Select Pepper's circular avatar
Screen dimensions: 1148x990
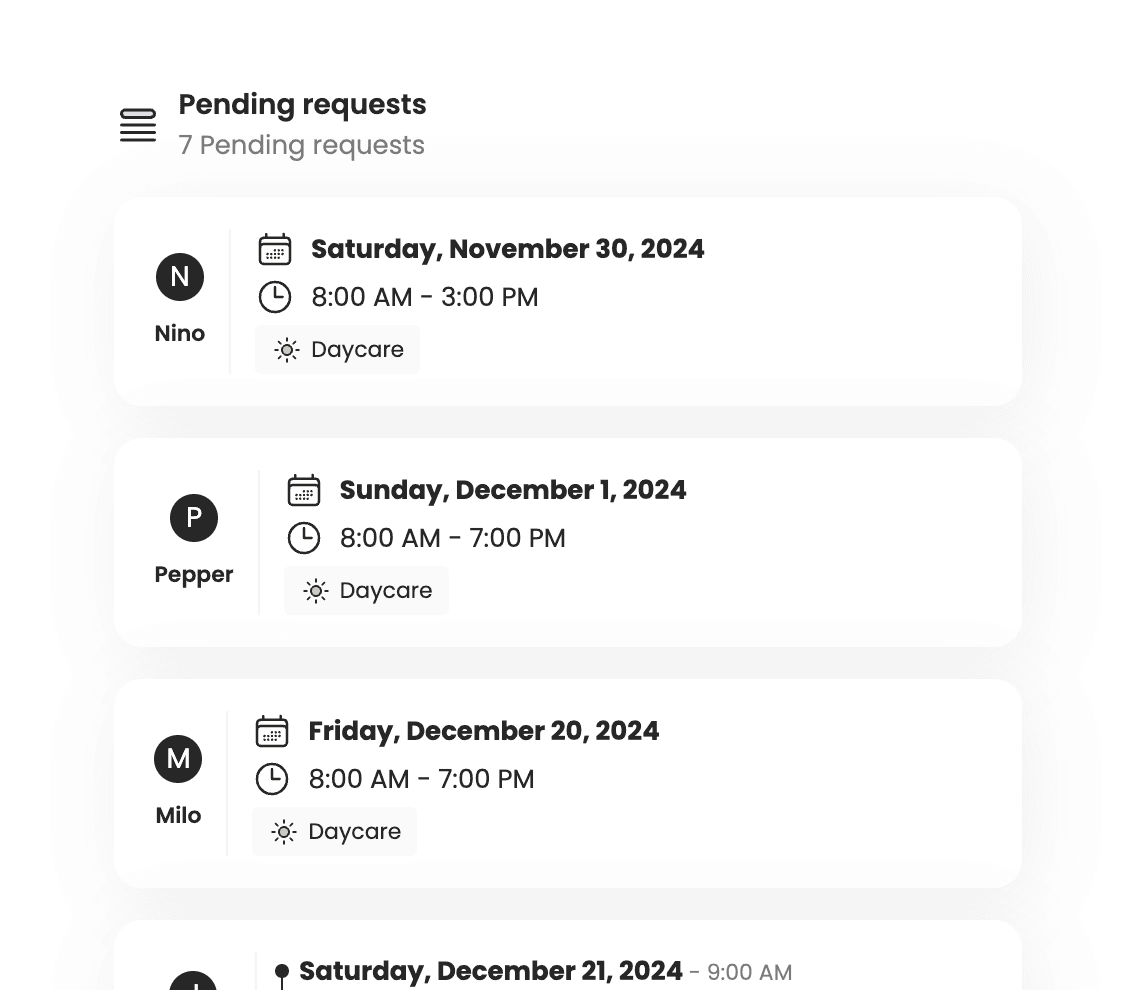(193, 518)
